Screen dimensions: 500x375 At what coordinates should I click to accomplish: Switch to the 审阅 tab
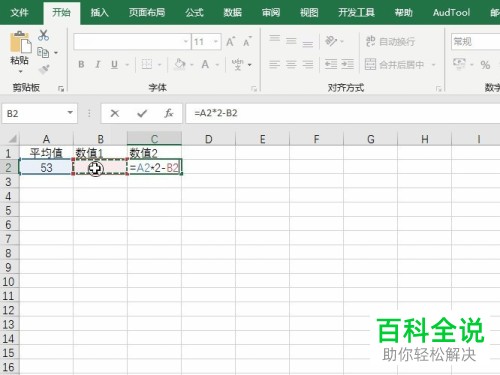(x=271, y=13)
